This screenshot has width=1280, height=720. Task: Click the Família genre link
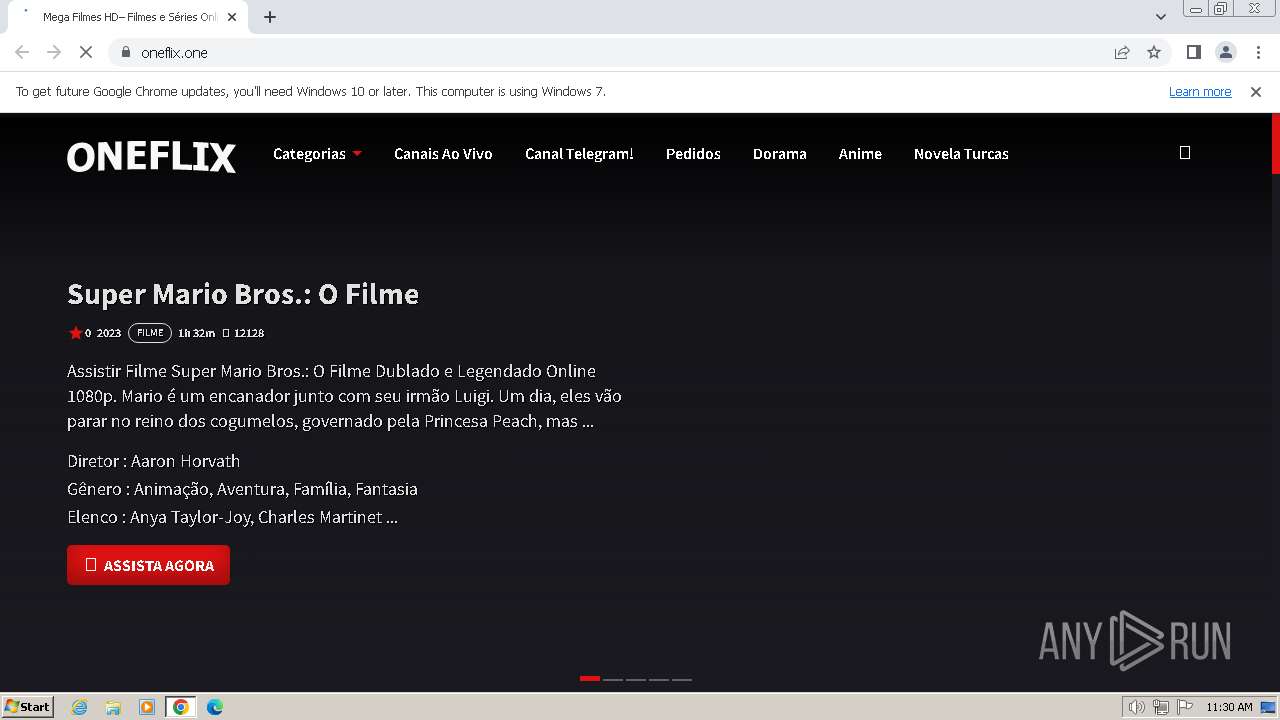[x=321, y=489]
